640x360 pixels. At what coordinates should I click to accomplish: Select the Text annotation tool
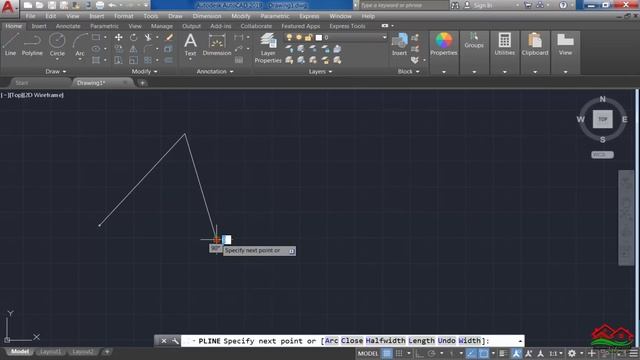click(x=190, y=44)
